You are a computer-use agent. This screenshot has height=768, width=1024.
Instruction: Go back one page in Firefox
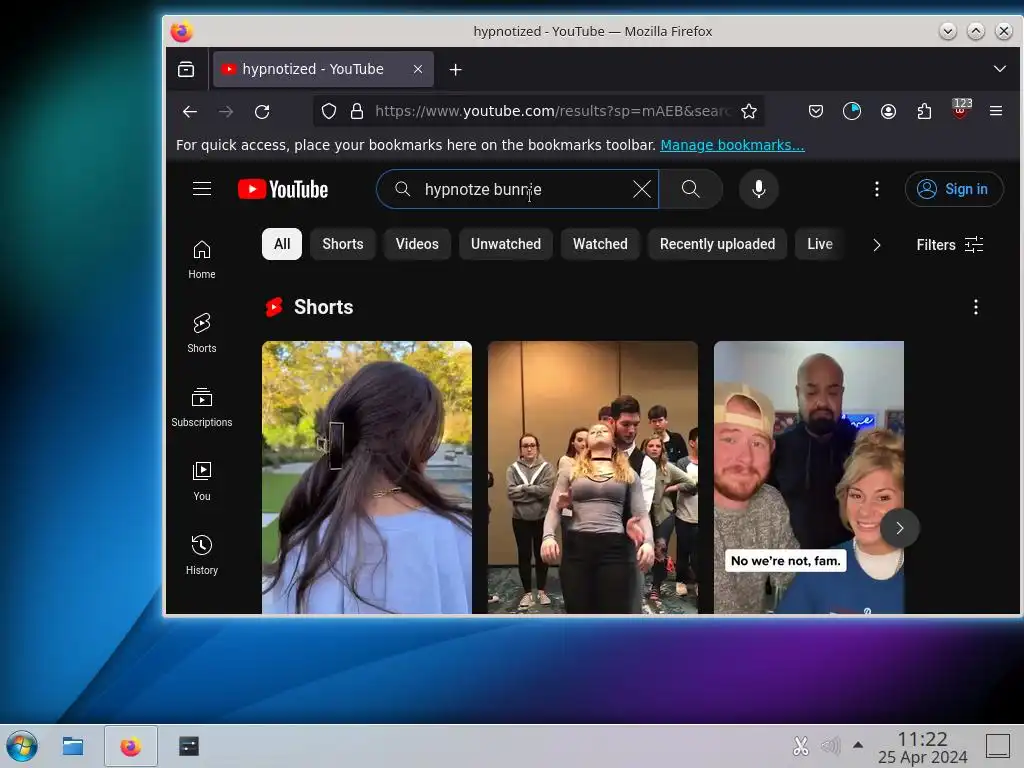190,112
